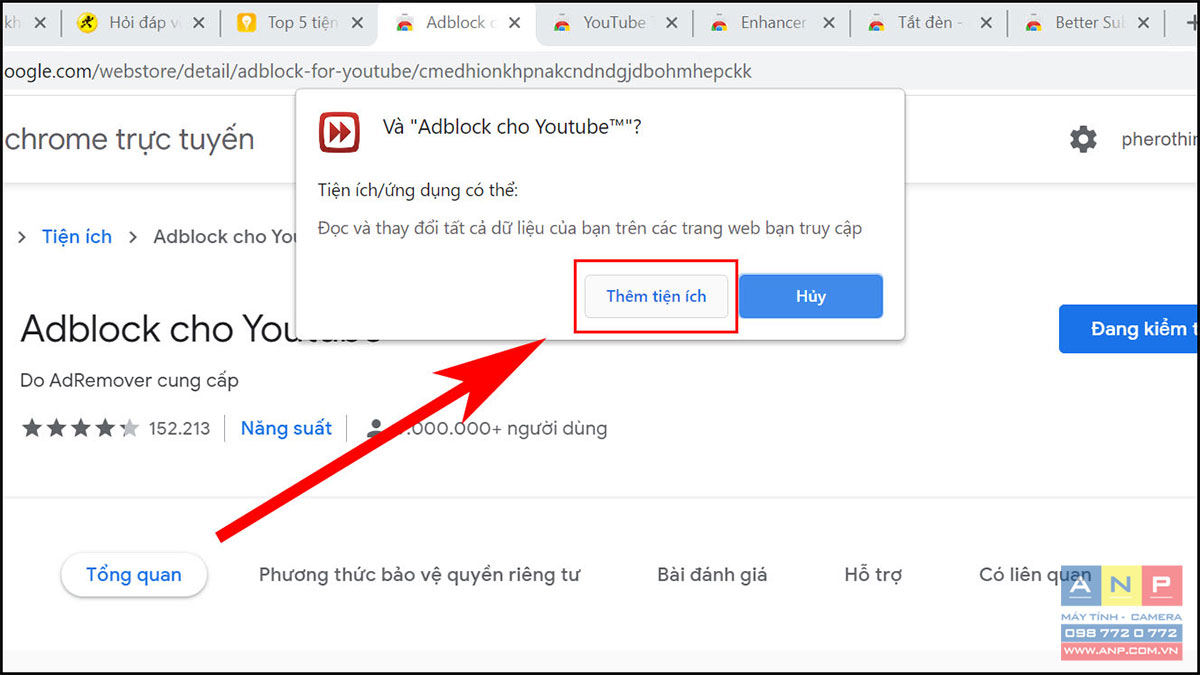This screenshot has width=1200, height=675.
Task: Close the "Tắt đèn" browser tab
Action: point(986,23)
